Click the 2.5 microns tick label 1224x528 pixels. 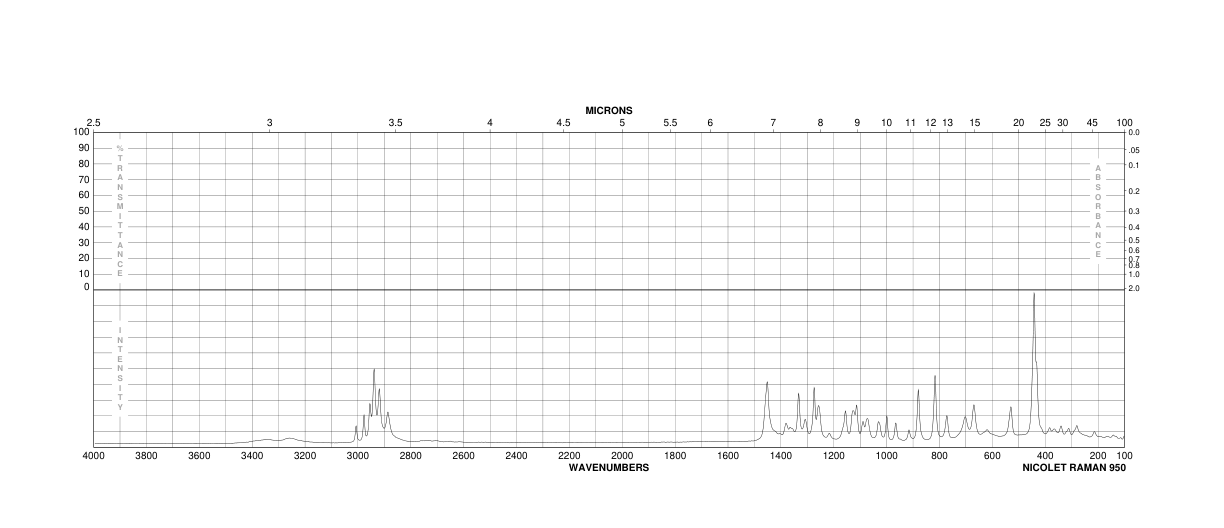94,123
